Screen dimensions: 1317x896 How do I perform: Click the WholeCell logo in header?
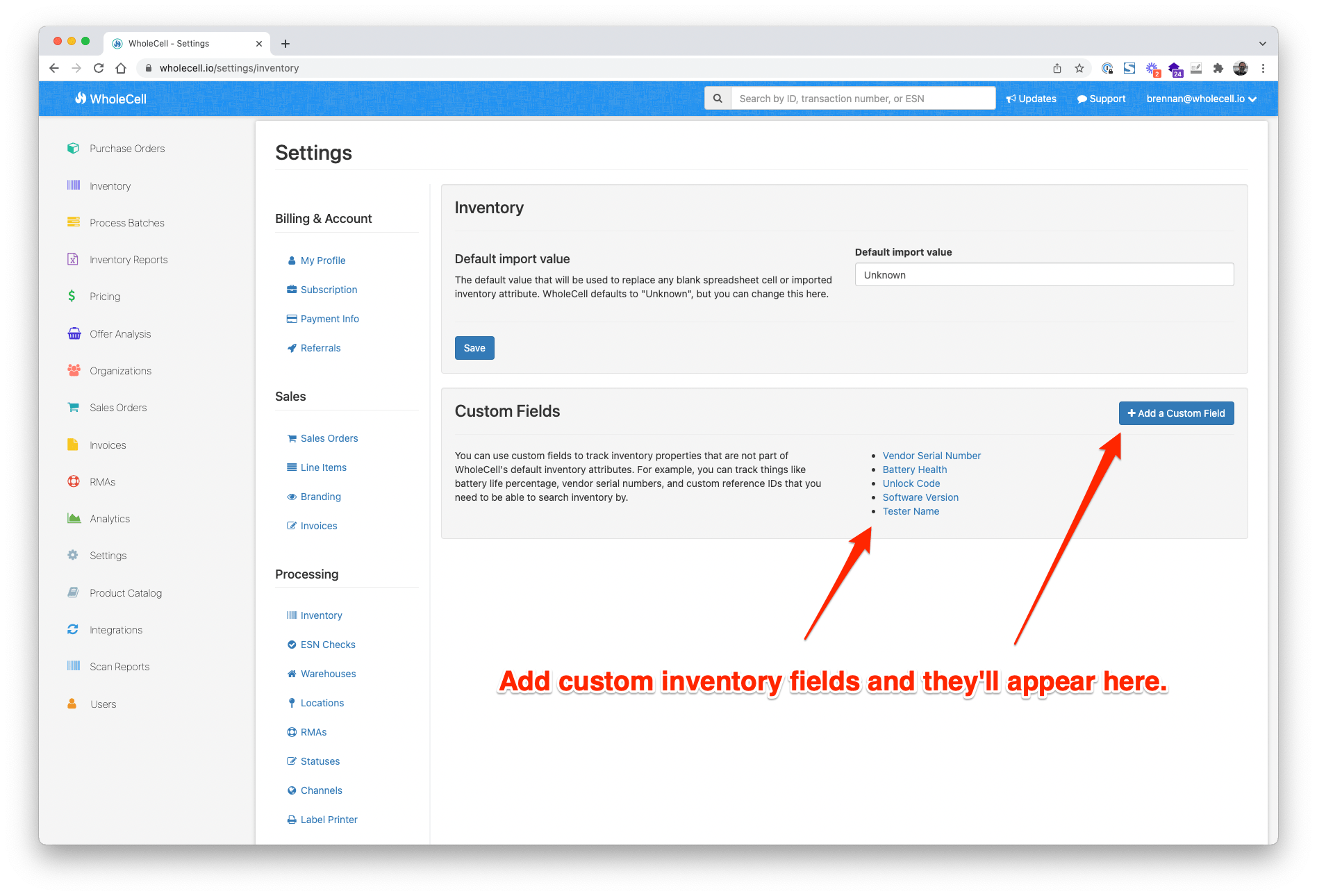point(111,99)
